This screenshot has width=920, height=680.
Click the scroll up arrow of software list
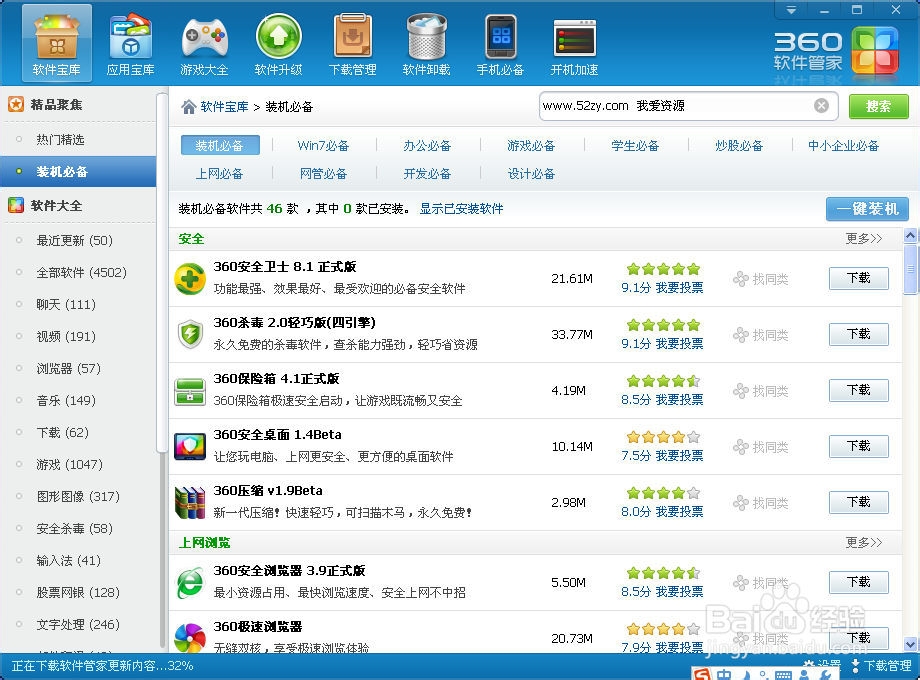click(910, 236)
